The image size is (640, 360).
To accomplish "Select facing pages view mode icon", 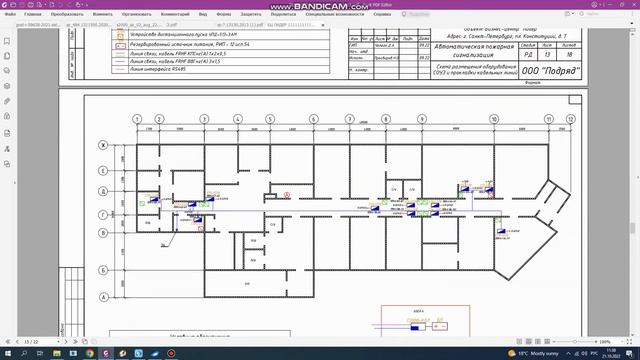I will (x=538, y=342).
